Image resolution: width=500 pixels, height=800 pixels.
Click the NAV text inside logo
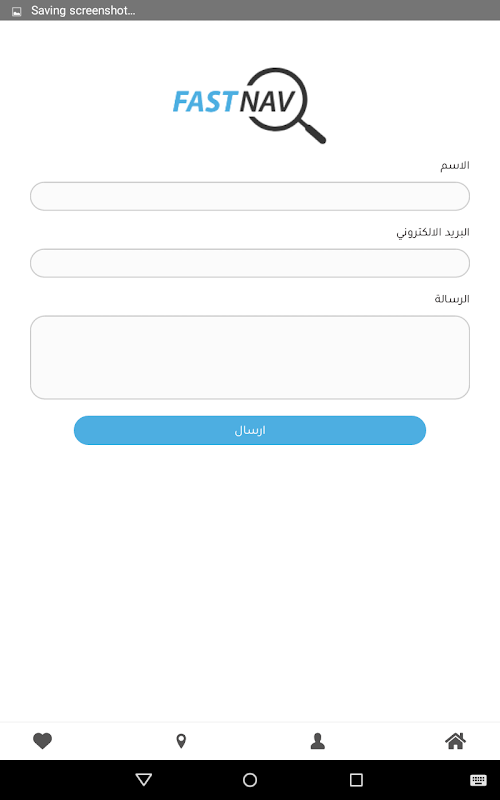tap(267, 102)
